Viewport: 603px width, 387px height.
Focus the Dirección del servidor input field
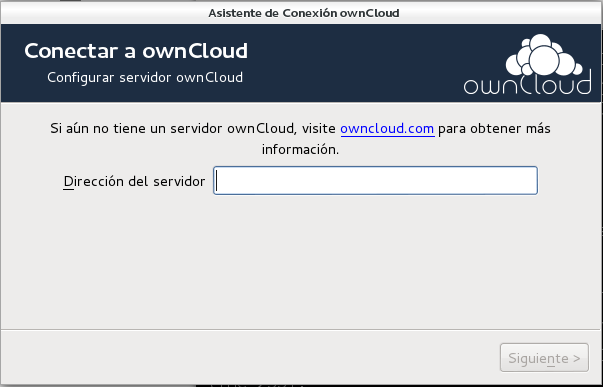[x=375, y=180]
